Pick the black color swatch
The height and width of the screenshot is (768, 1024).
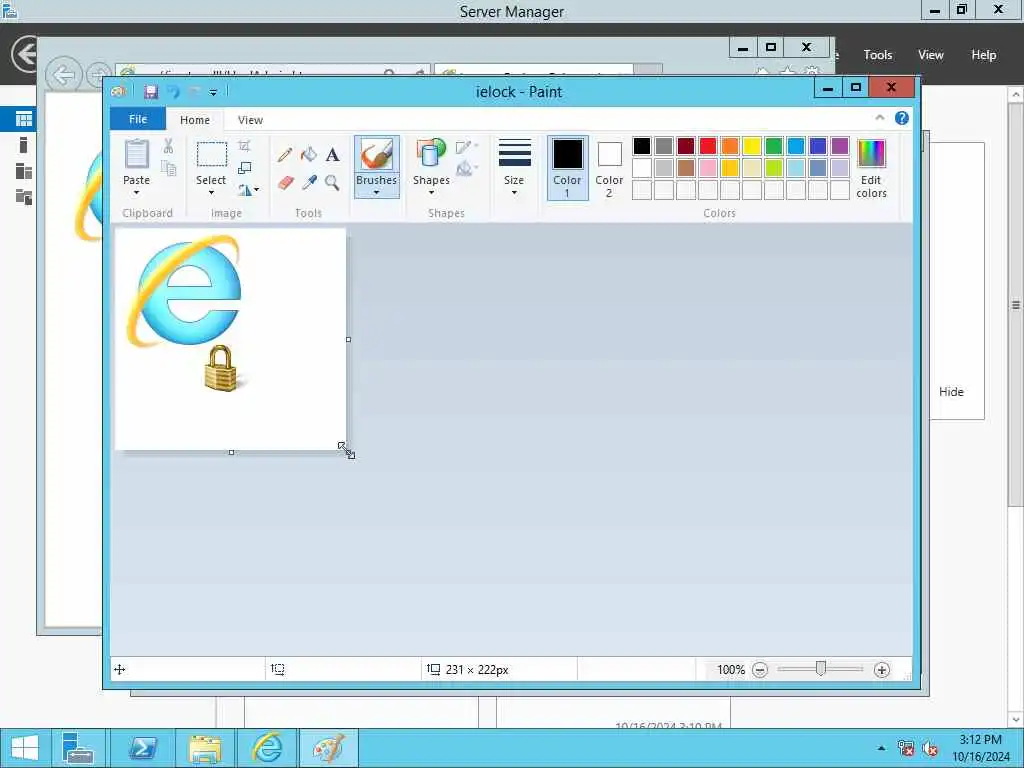[x=642, y=146]
